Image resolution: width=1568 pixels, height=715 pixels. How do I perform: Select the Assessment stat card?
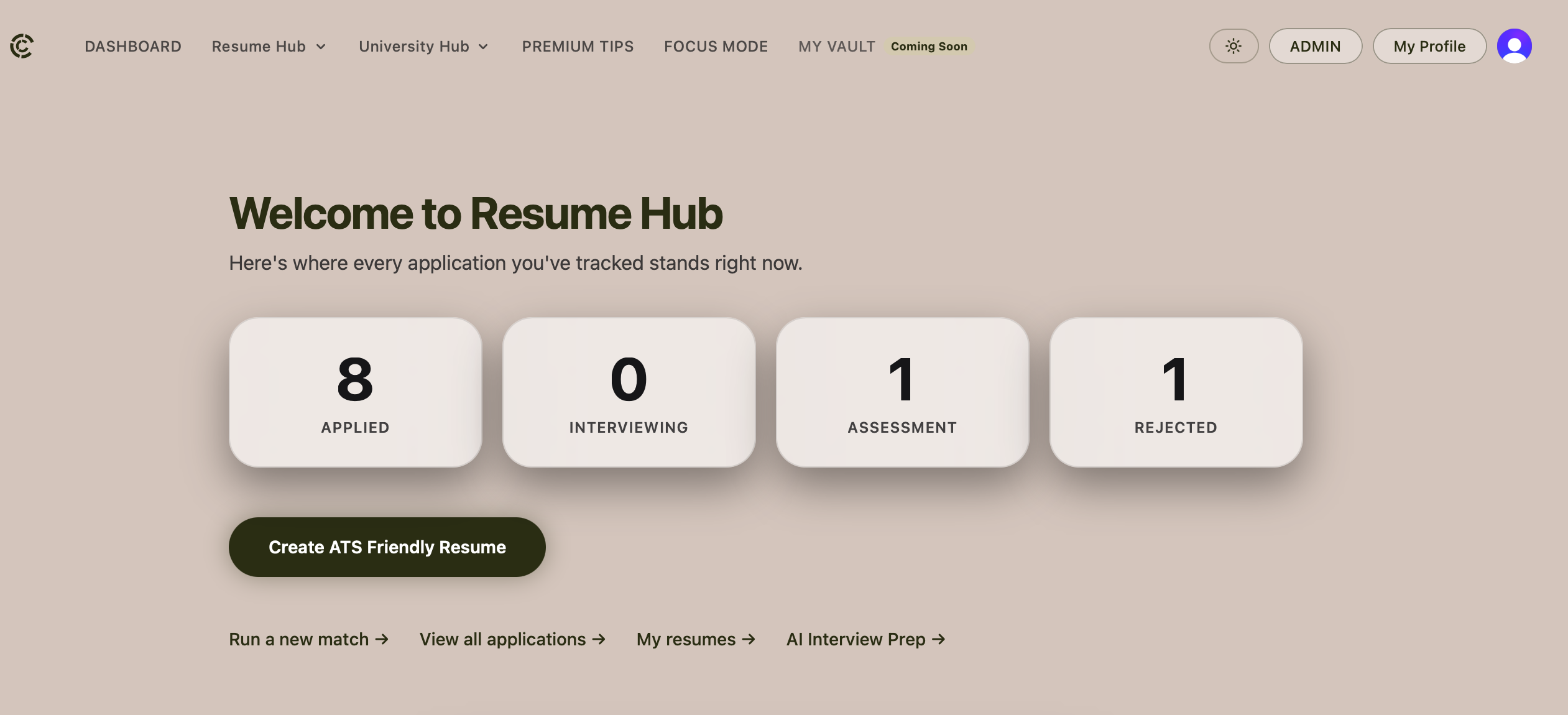click(902, 392)
